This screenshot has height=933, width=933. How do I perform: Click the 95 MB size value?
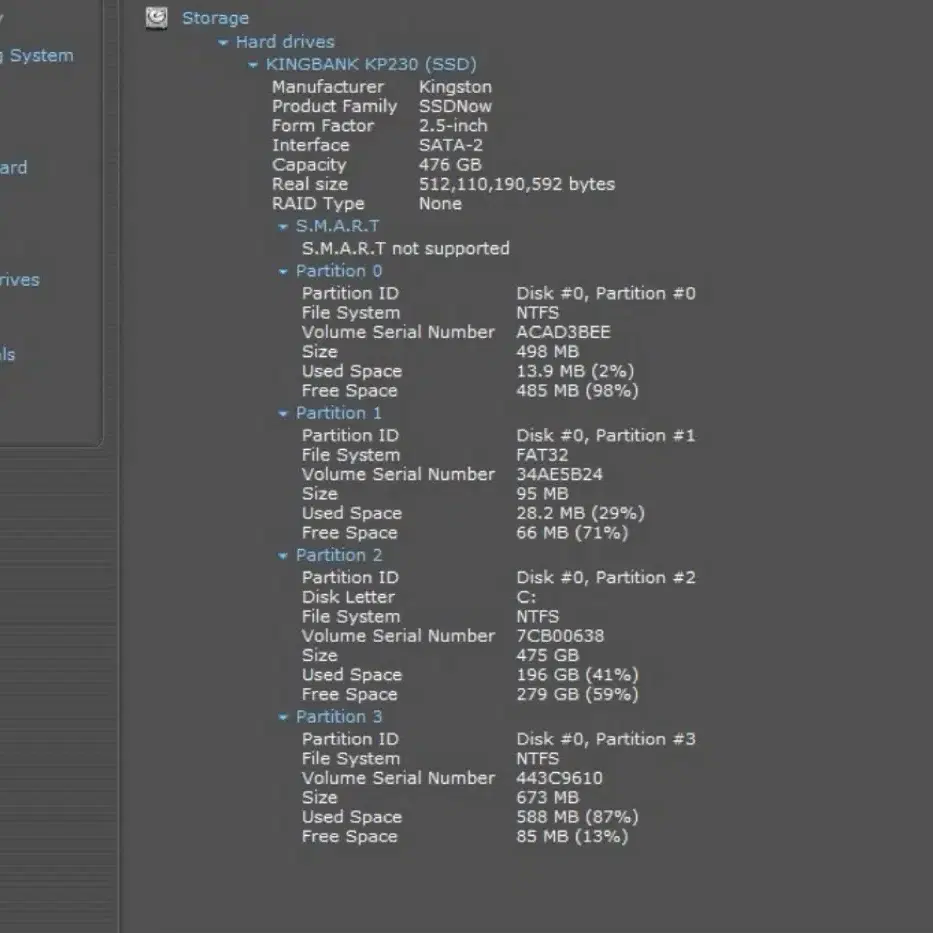click(542, 494)
